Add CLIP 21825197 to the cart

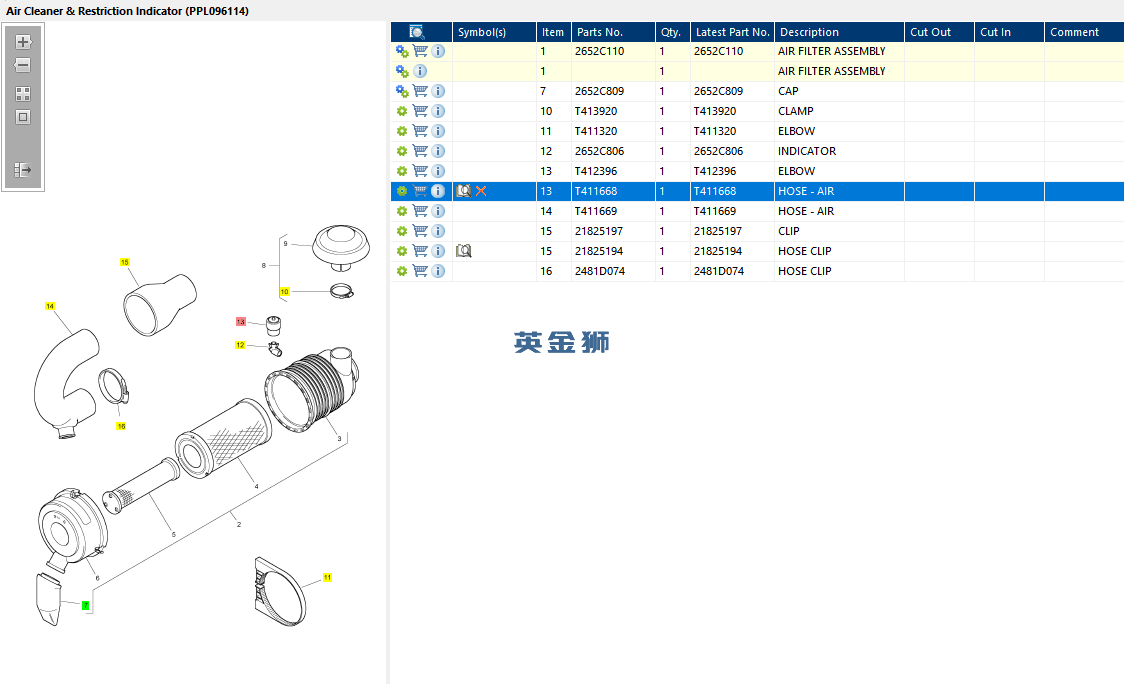420,232
